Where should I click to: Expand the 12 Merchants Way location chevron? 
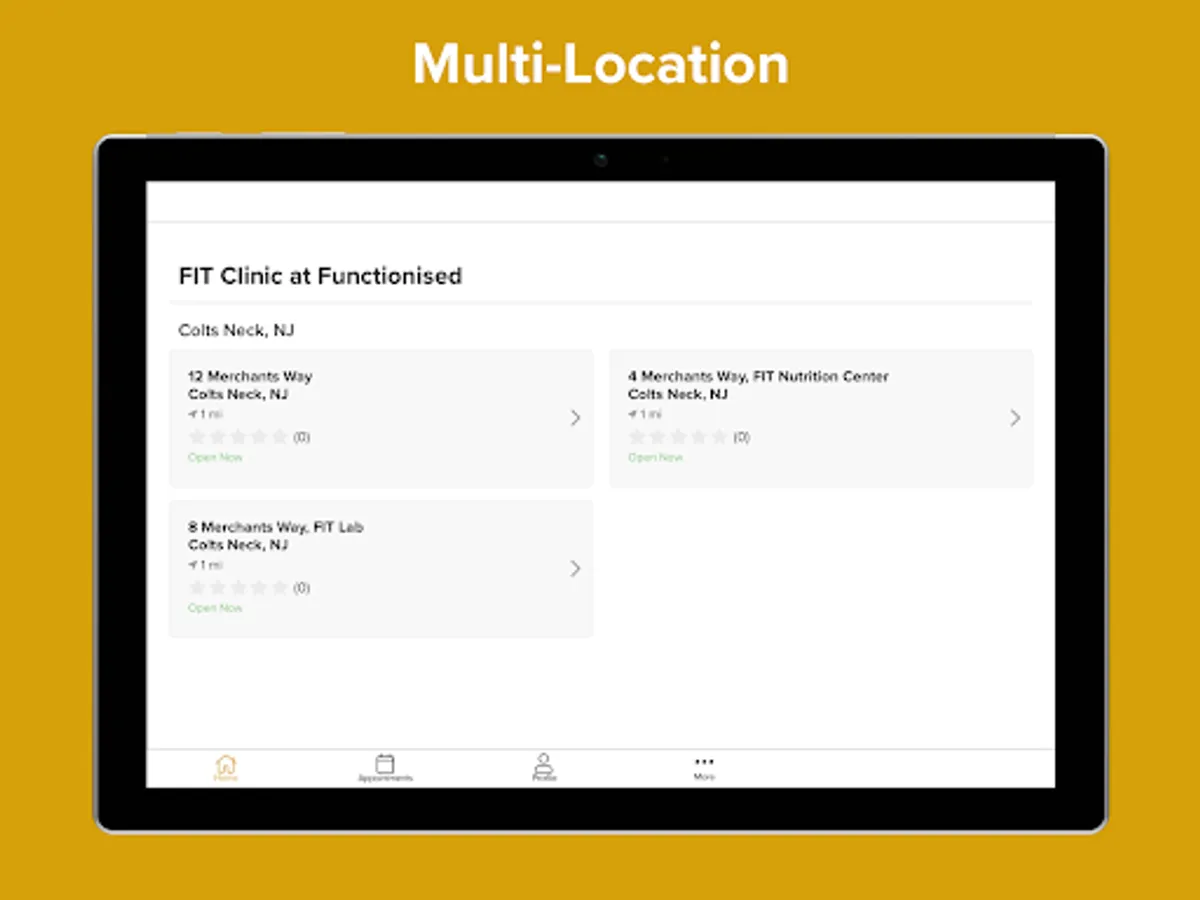[x=575, y=418]
